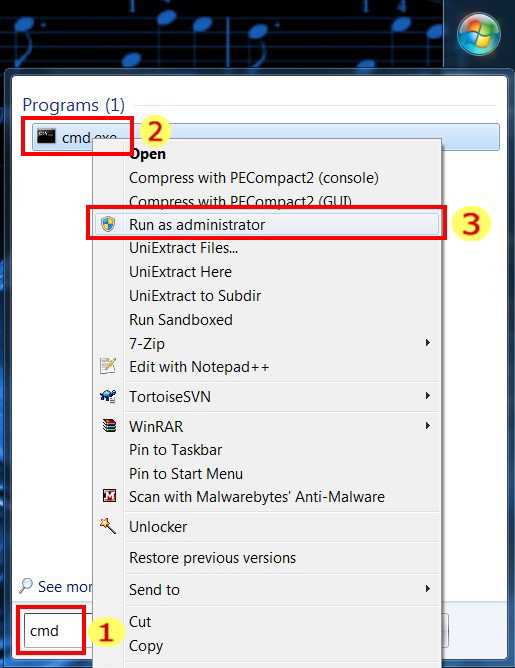This screenshot has width=515, height=668.
Task: Select Run Sandboxed entry
Action: (181, 320)
